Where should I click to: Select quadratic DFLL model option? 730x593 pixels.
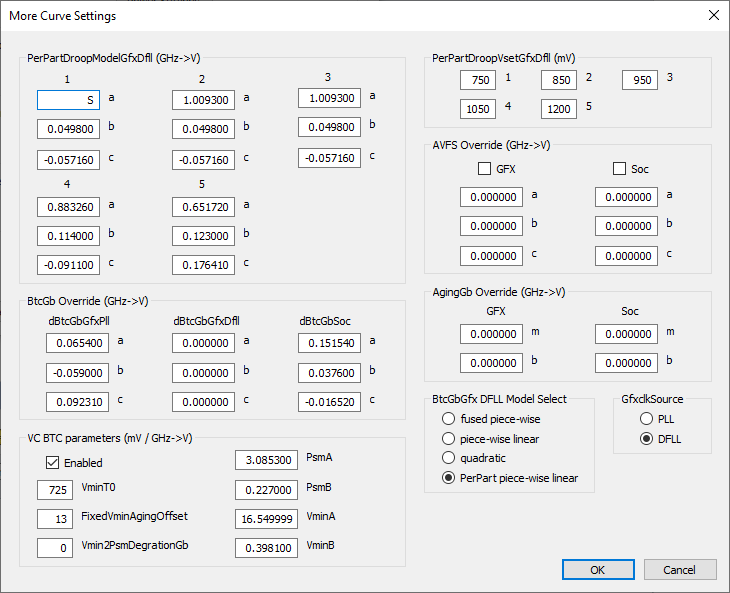click(x=449, y=458)
